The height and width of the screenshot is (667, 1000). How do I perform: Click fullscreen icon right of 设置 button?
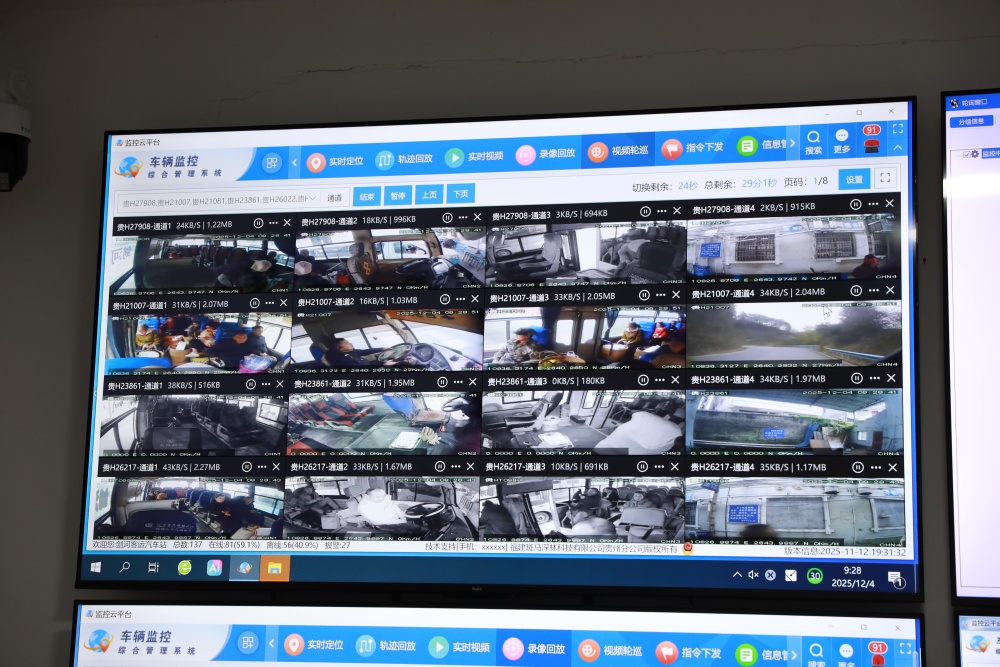[x=884, y=179]
